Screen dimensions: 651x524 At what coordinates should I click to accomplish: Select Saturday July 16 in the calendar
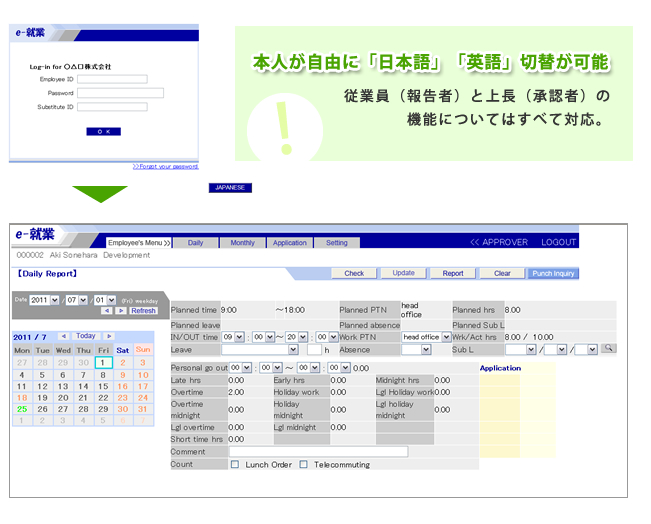point(122,386)
